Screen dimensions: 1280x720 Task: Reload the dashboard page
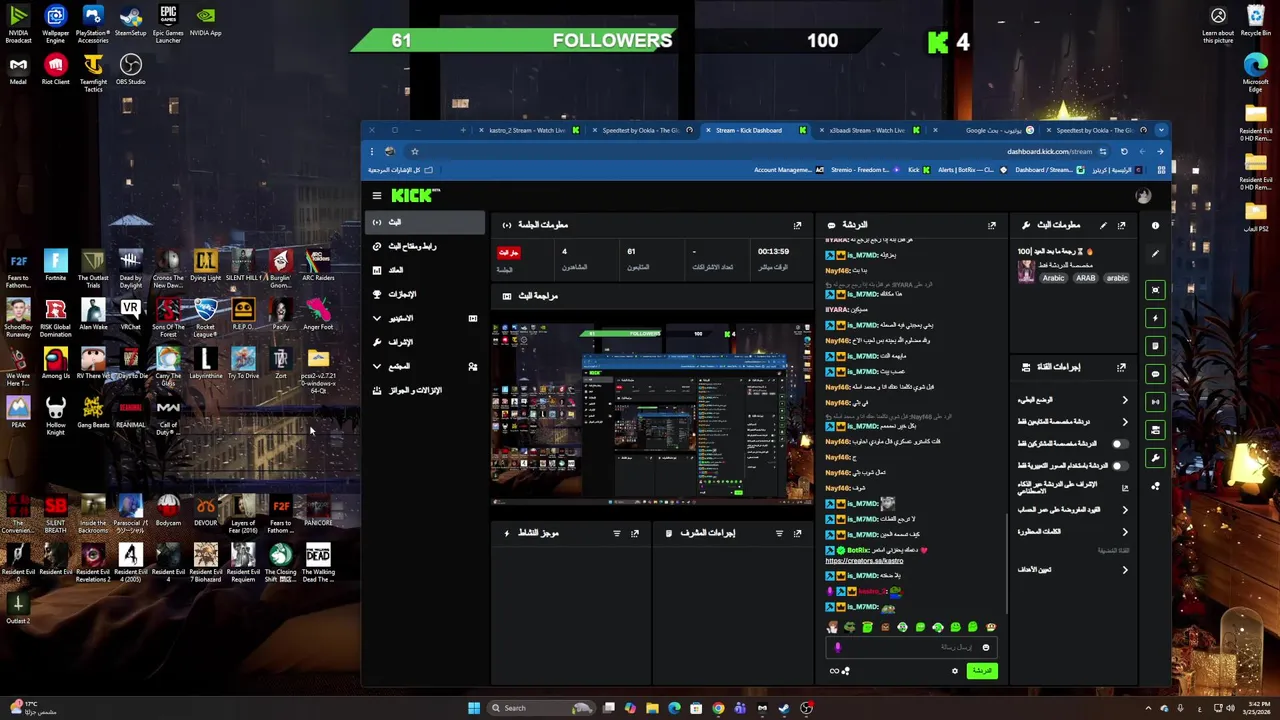(x=1124, y=152)
